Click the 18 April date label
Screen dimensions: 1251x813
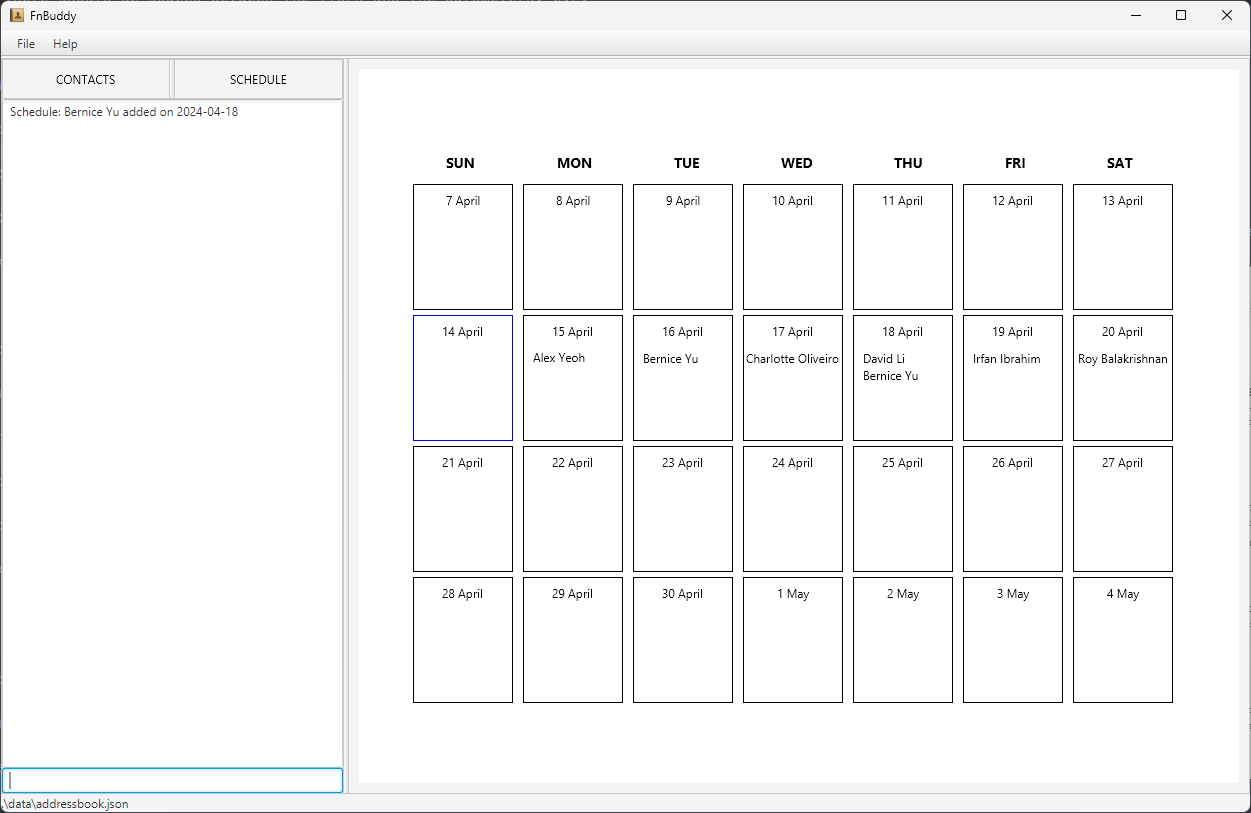point(902,332)
